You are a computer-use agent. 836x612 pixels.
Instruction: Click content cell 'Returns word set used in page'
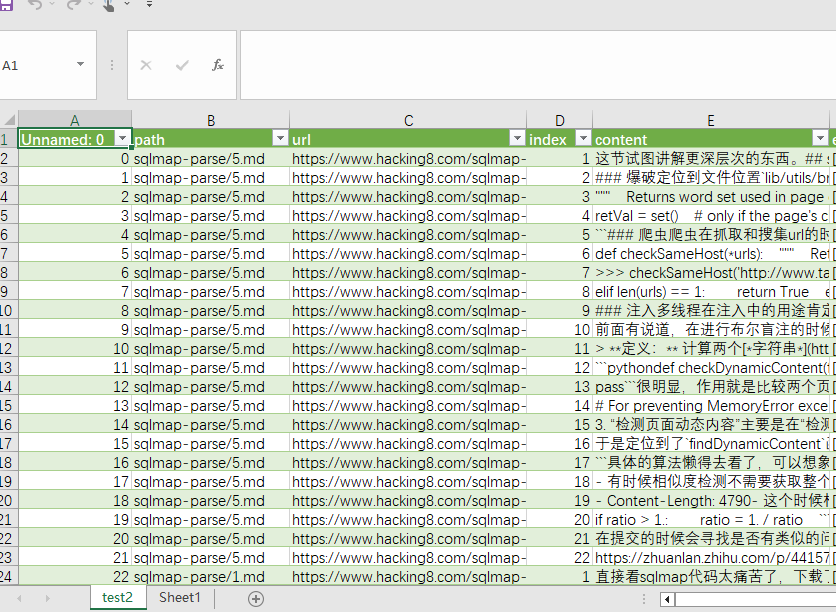711,197
